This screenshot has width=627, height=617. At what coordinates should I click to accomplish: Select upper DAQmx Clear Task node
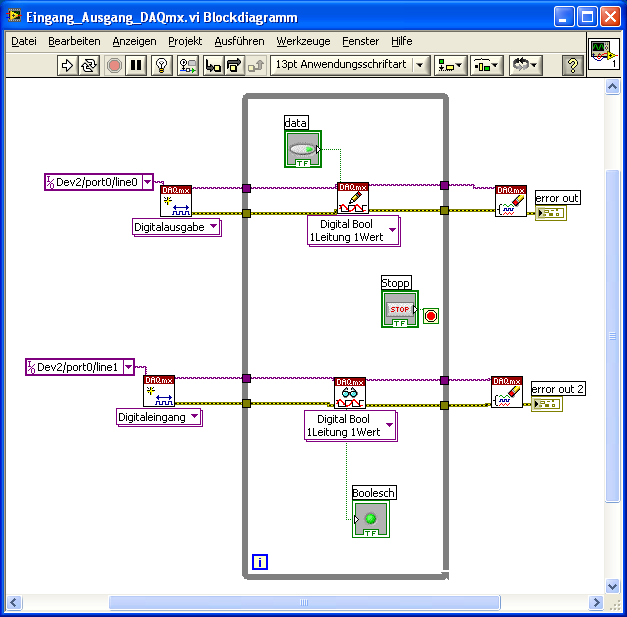point(511,201)
